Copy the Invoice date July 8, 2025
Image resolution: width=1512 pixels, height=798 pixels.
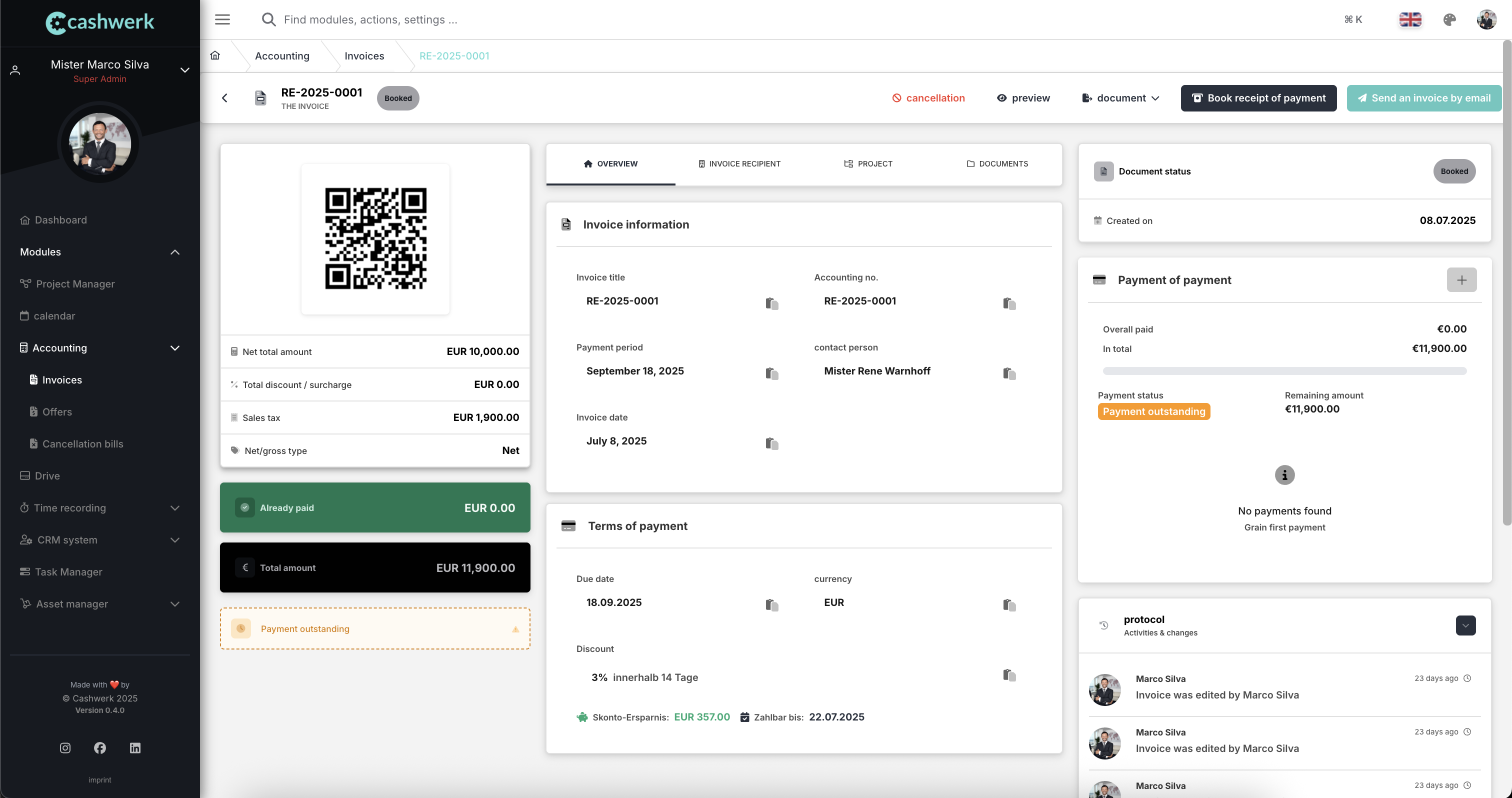click(x=772, y=443)
